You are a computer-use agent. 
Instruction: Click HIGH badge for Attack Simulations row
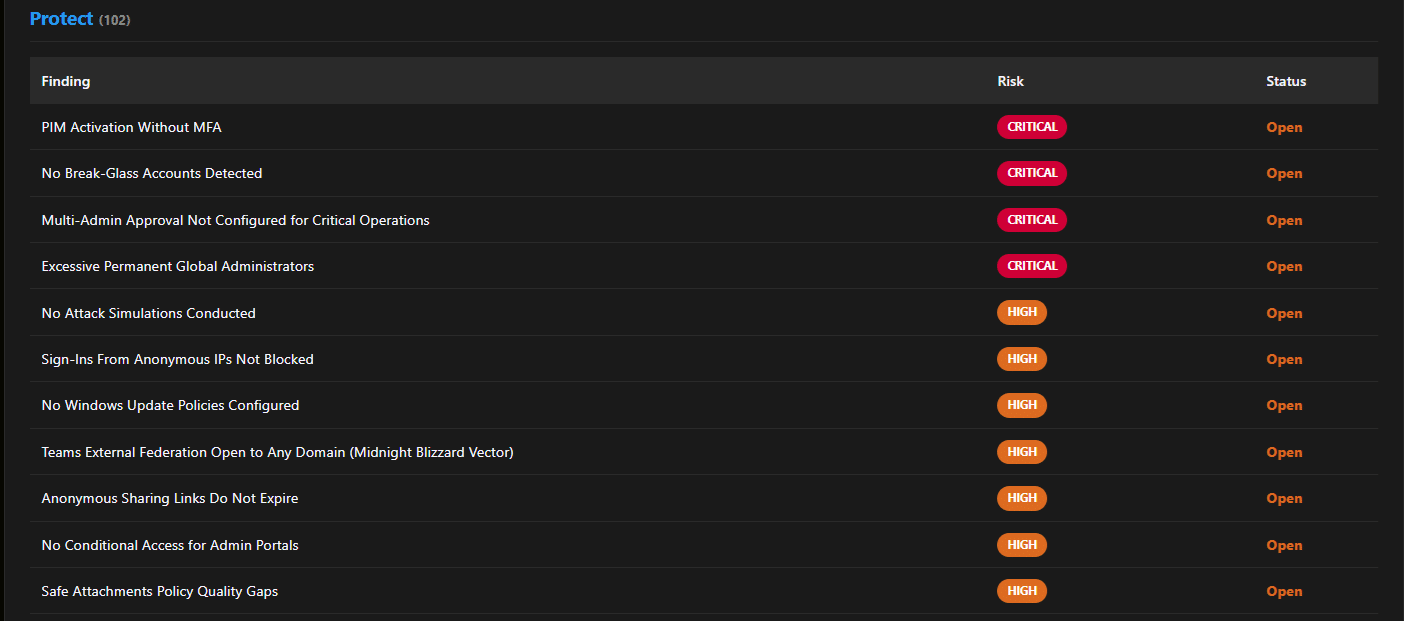click(x=1022, y=313)
